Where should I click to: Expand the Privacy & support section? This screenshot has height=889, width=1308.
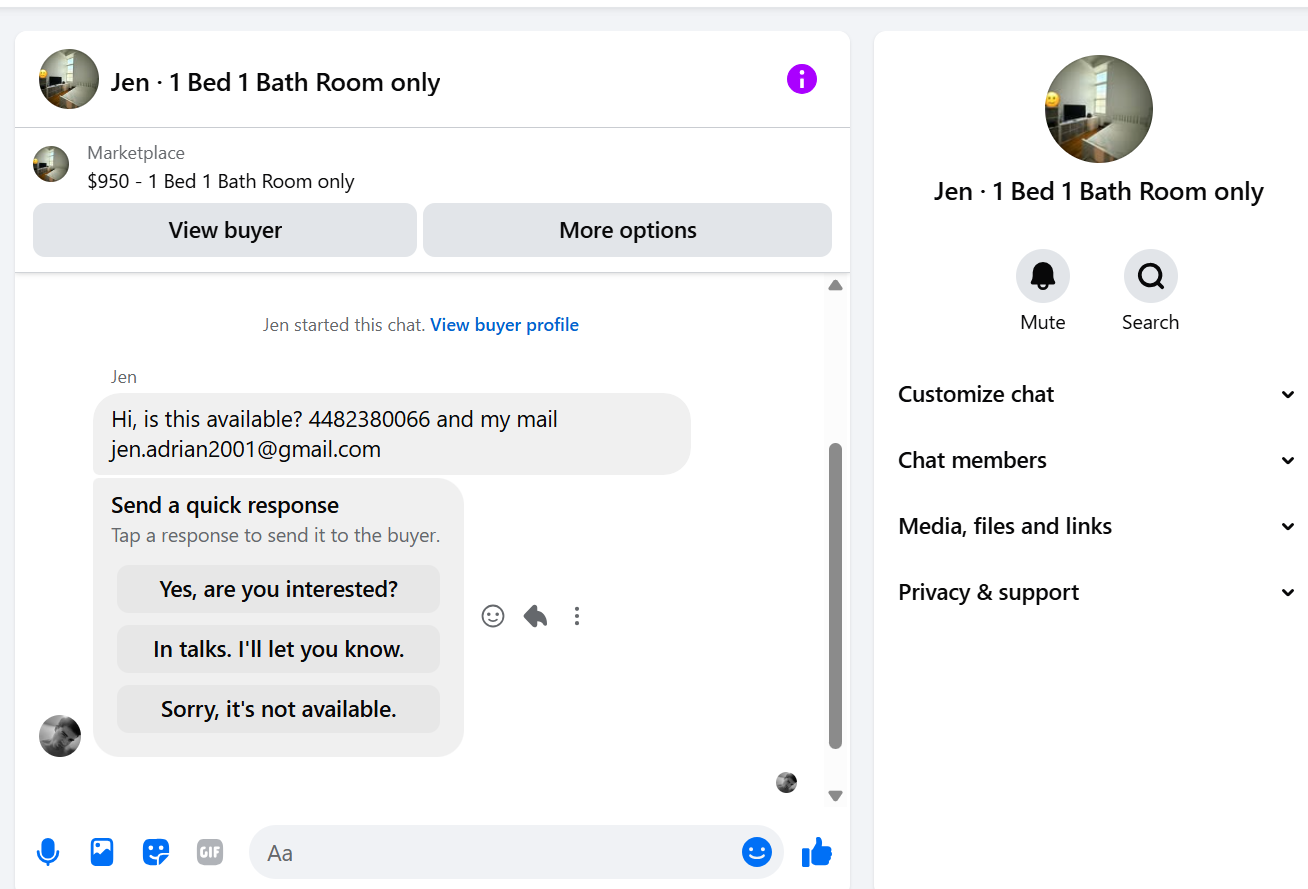point(1097,592)
